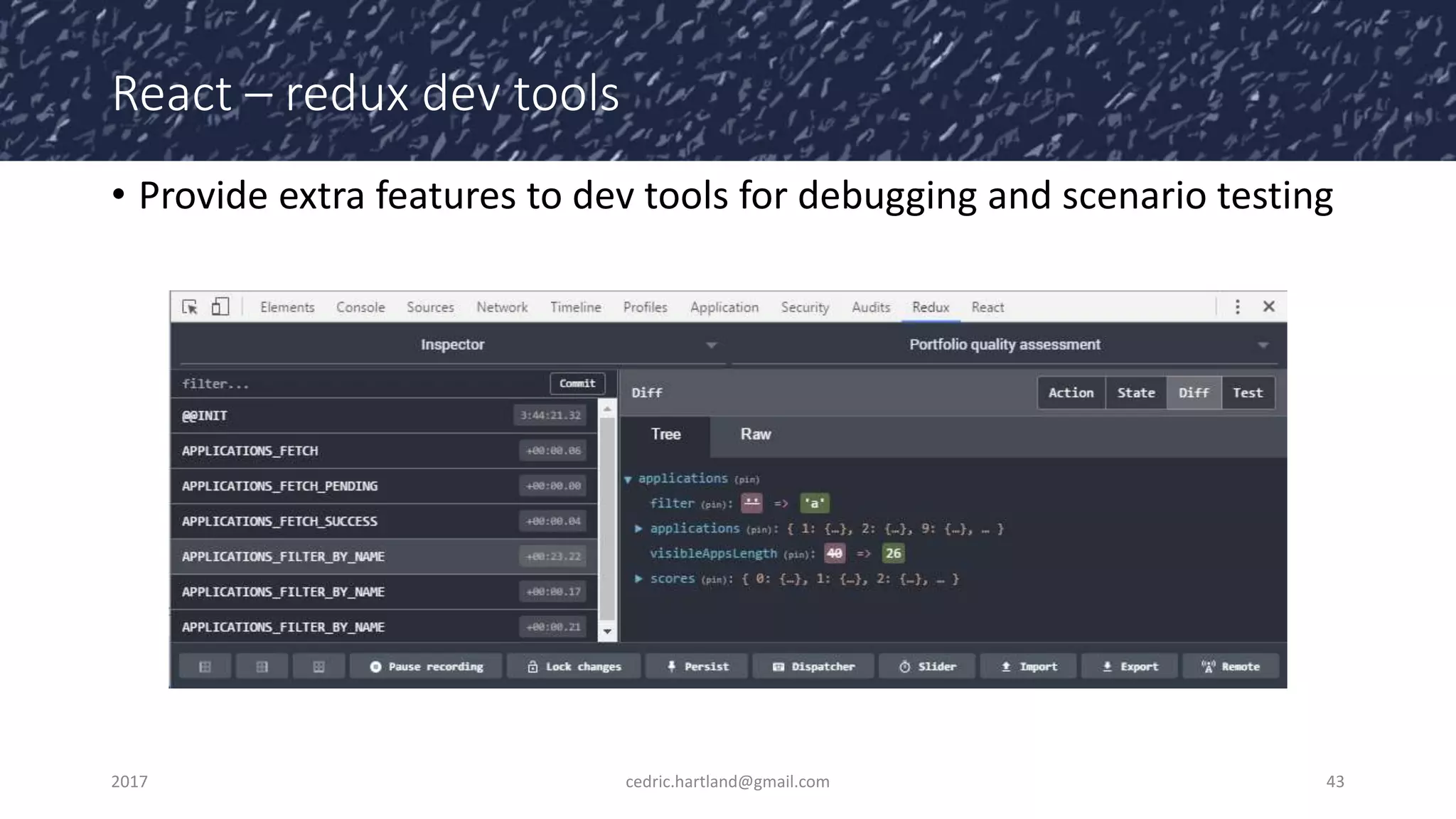Click the action list scrollbar down arrow

pyautogui.click(x=607, y=631)
